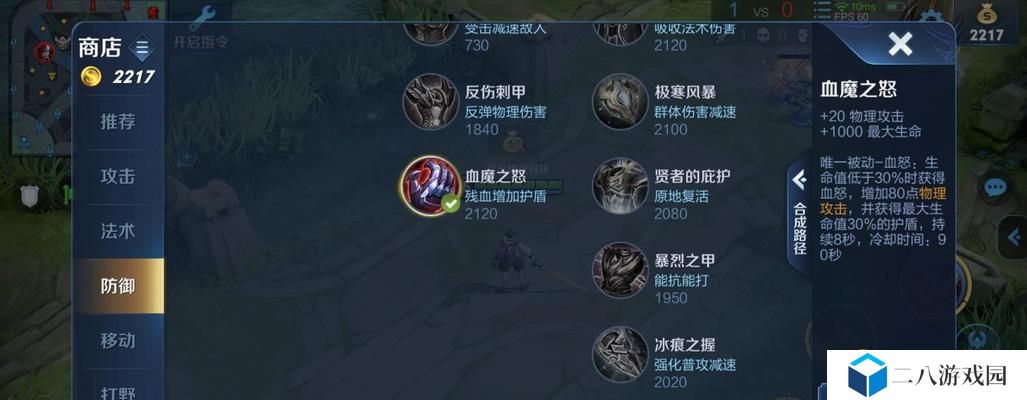1027x400 pixels.
Task: Select the 防御 category tab
Action: coord(118,286)
